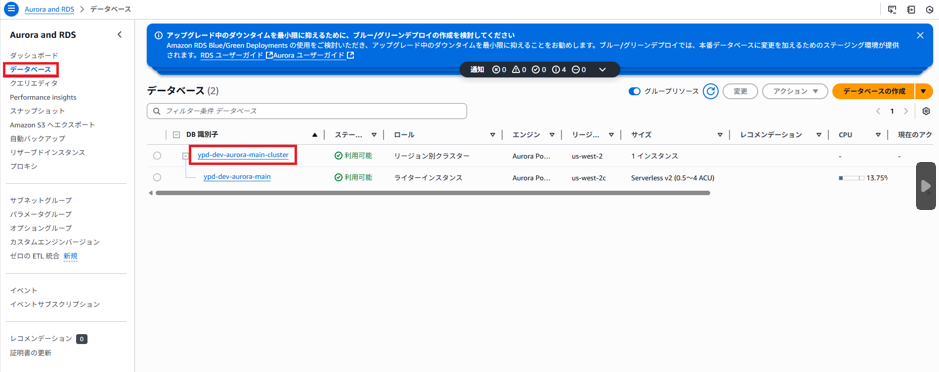Collapse the Aurora and RDS sidebar chevron

pyautogui.click(x=119, y=35)
